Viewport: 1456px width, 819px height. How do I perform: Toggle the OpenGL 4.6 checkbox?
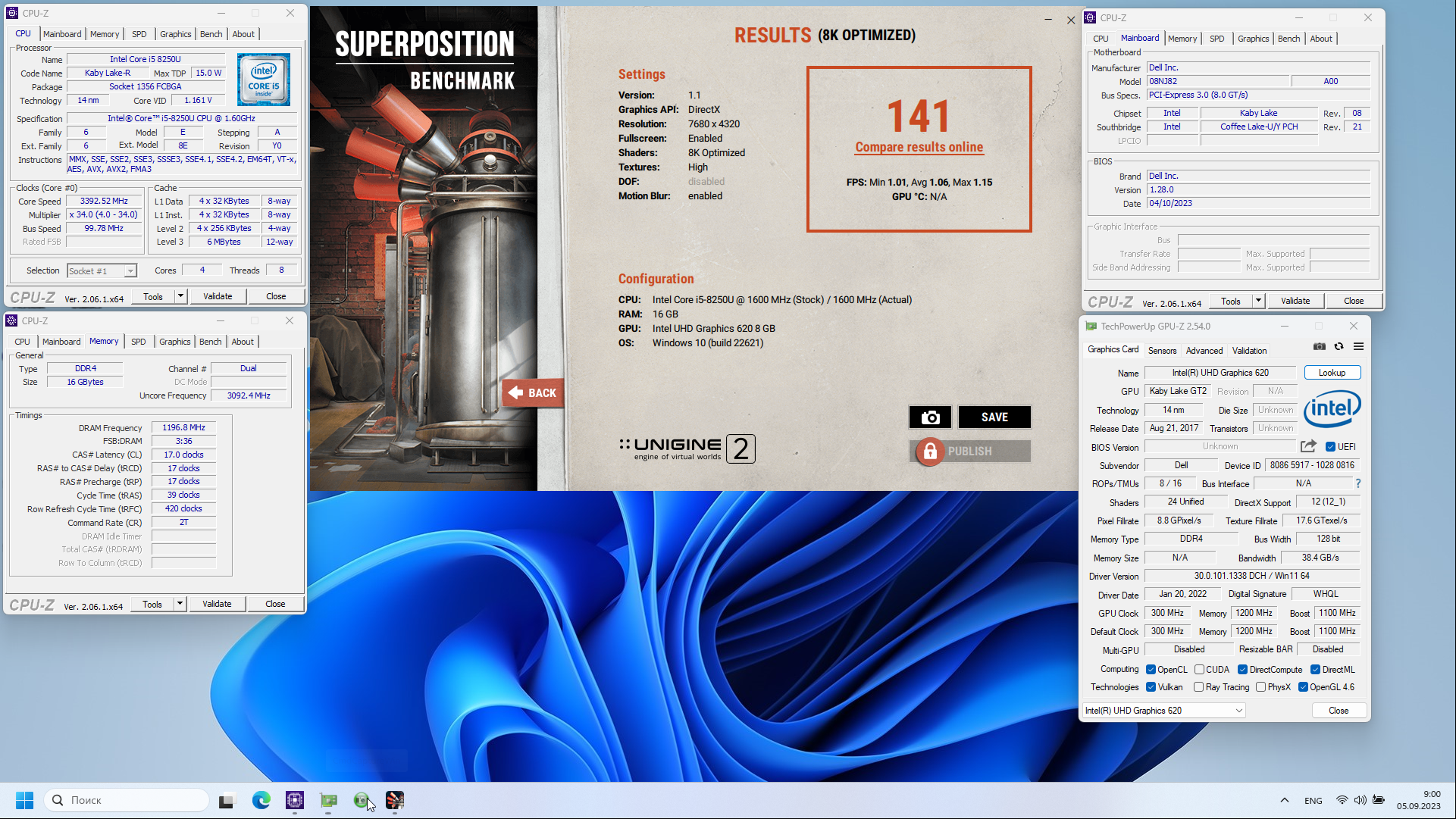tap(1303, 687)
